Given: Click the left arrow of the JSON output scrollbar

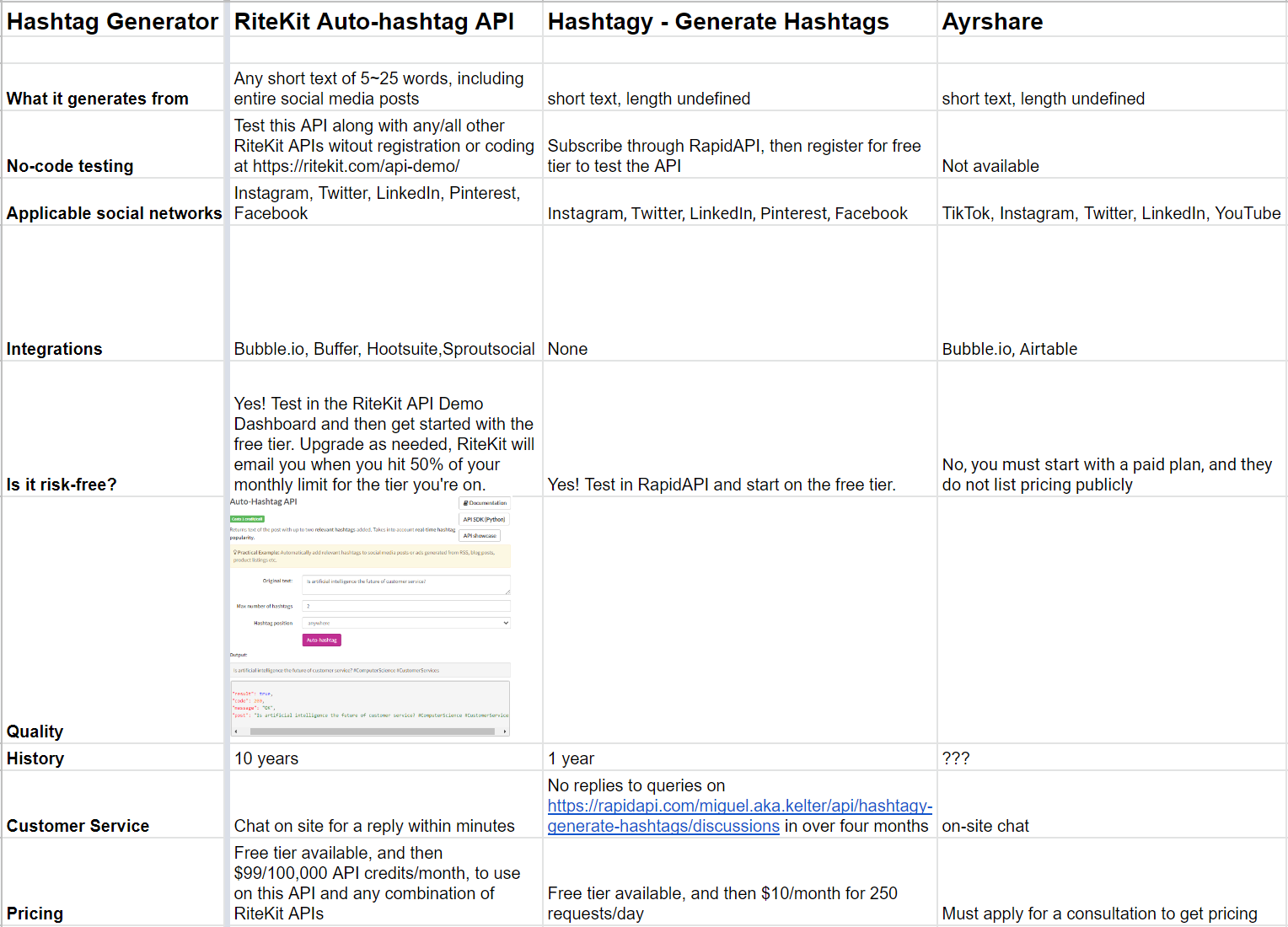Looking at the screenshot, I should (x=236, y=731).
